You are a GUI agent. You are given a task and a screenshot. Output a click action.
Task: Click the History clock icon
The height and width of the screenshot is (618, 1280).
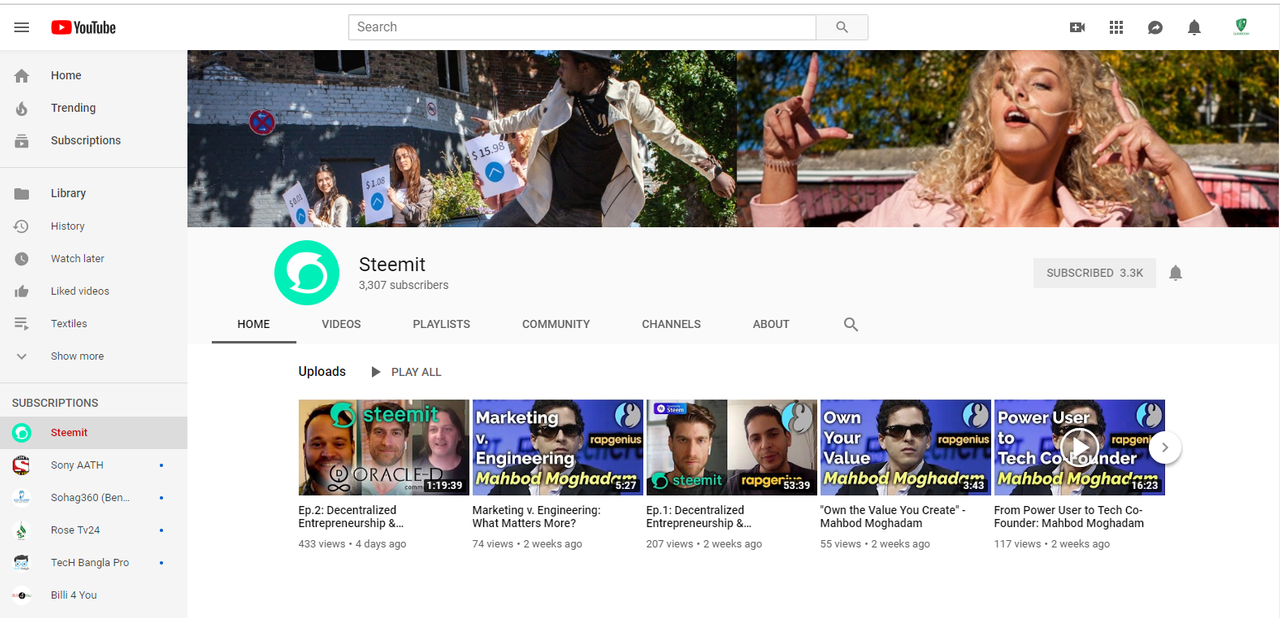click(x=21, y=227)
